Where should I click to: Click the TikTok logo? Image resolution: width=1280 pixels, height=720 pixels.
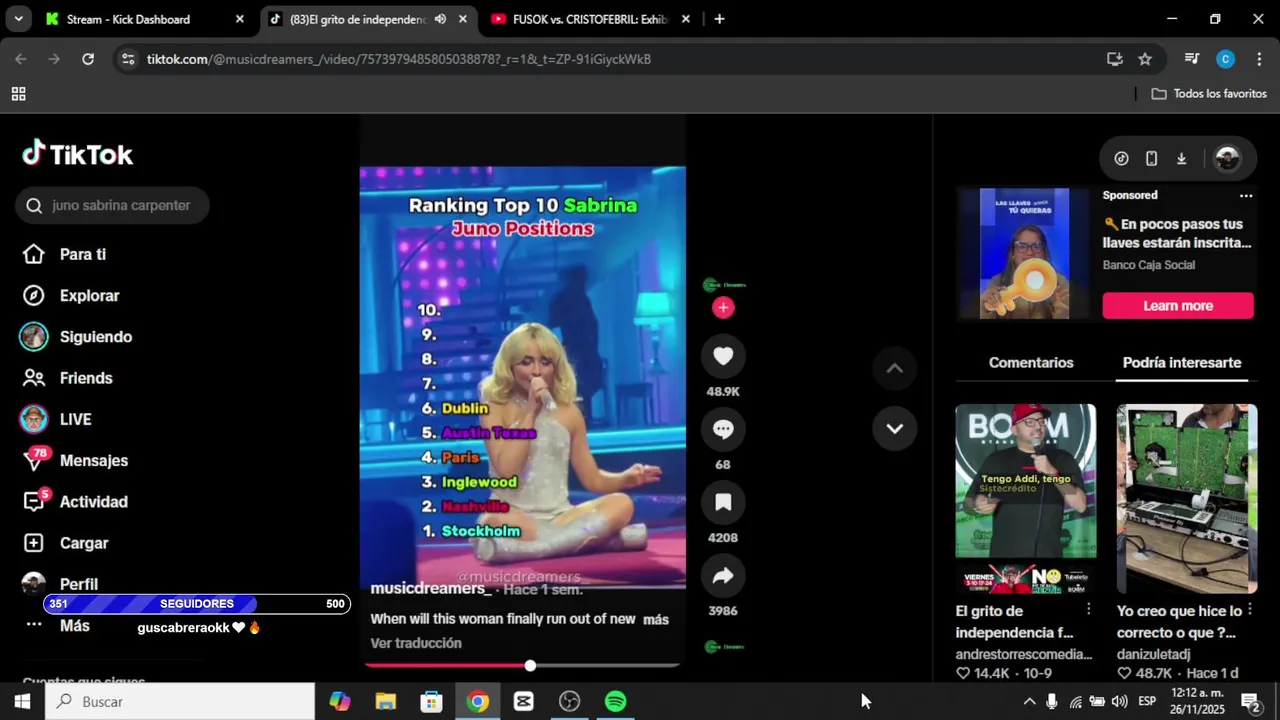[78, 154]
